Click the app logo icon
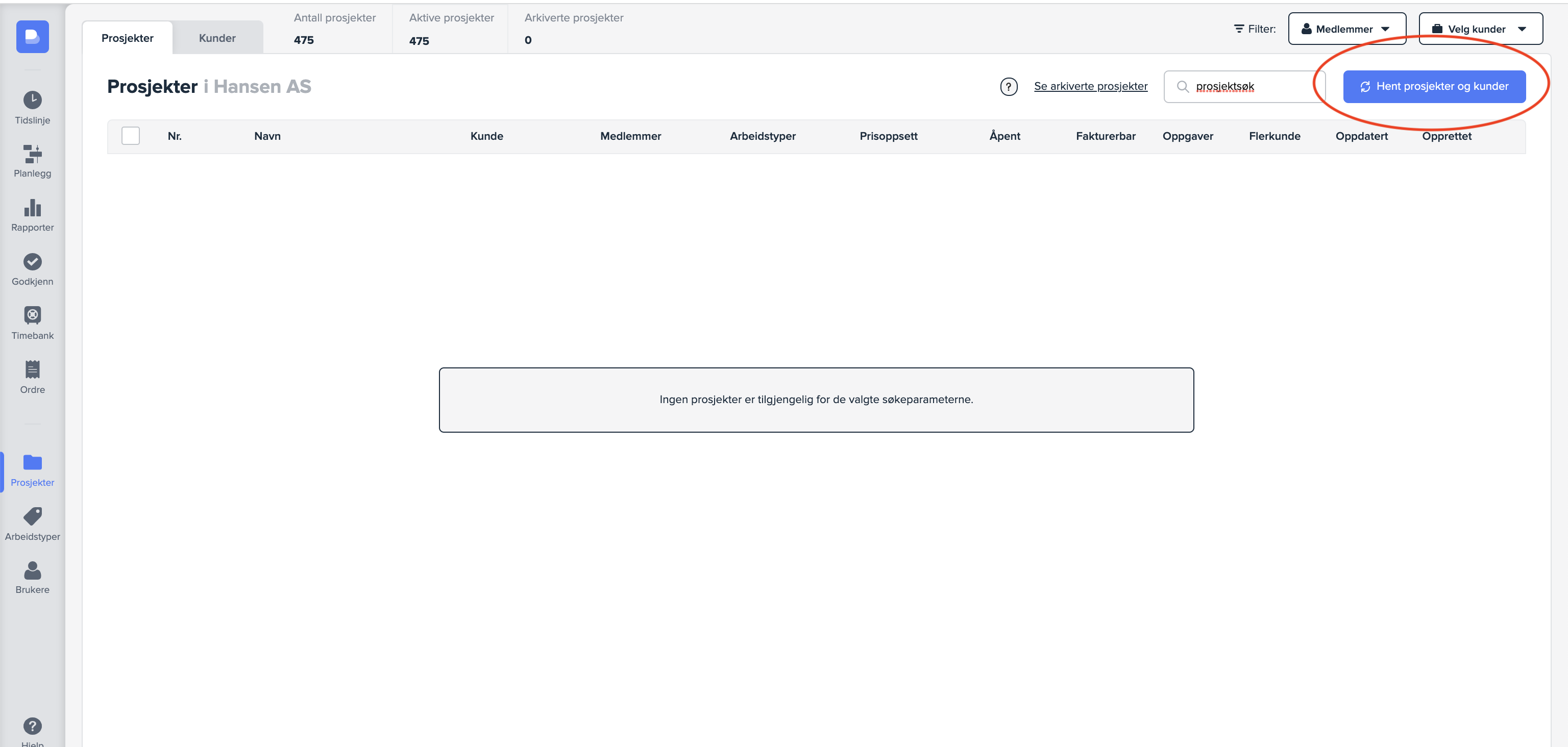This screenshot has height=747, width=1568. 32,37
